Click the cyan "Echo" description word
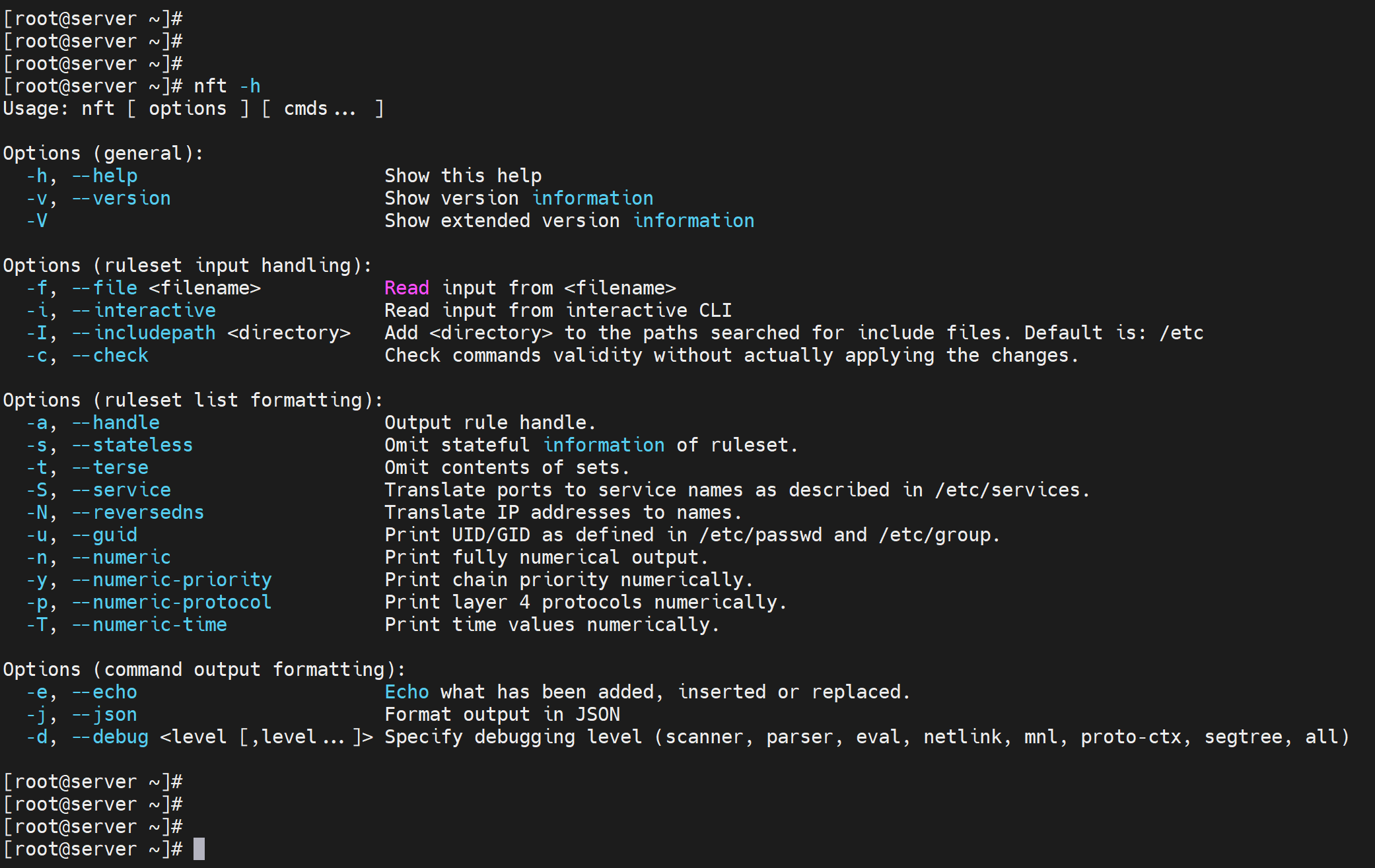Image resolution: width=1375 pixels, height=868 pixels. point(407,692)
